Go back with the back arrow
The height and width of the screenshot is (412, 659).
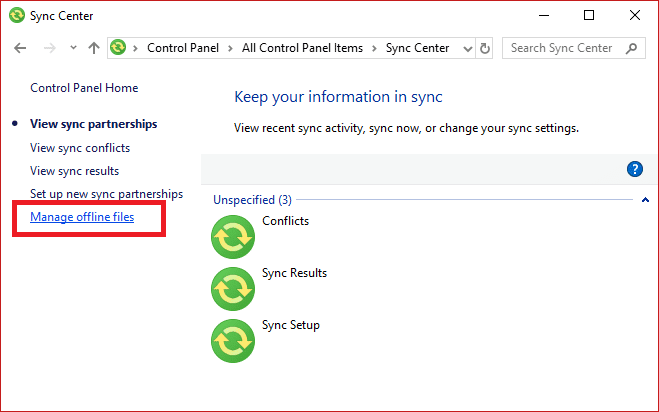(21, 48)
